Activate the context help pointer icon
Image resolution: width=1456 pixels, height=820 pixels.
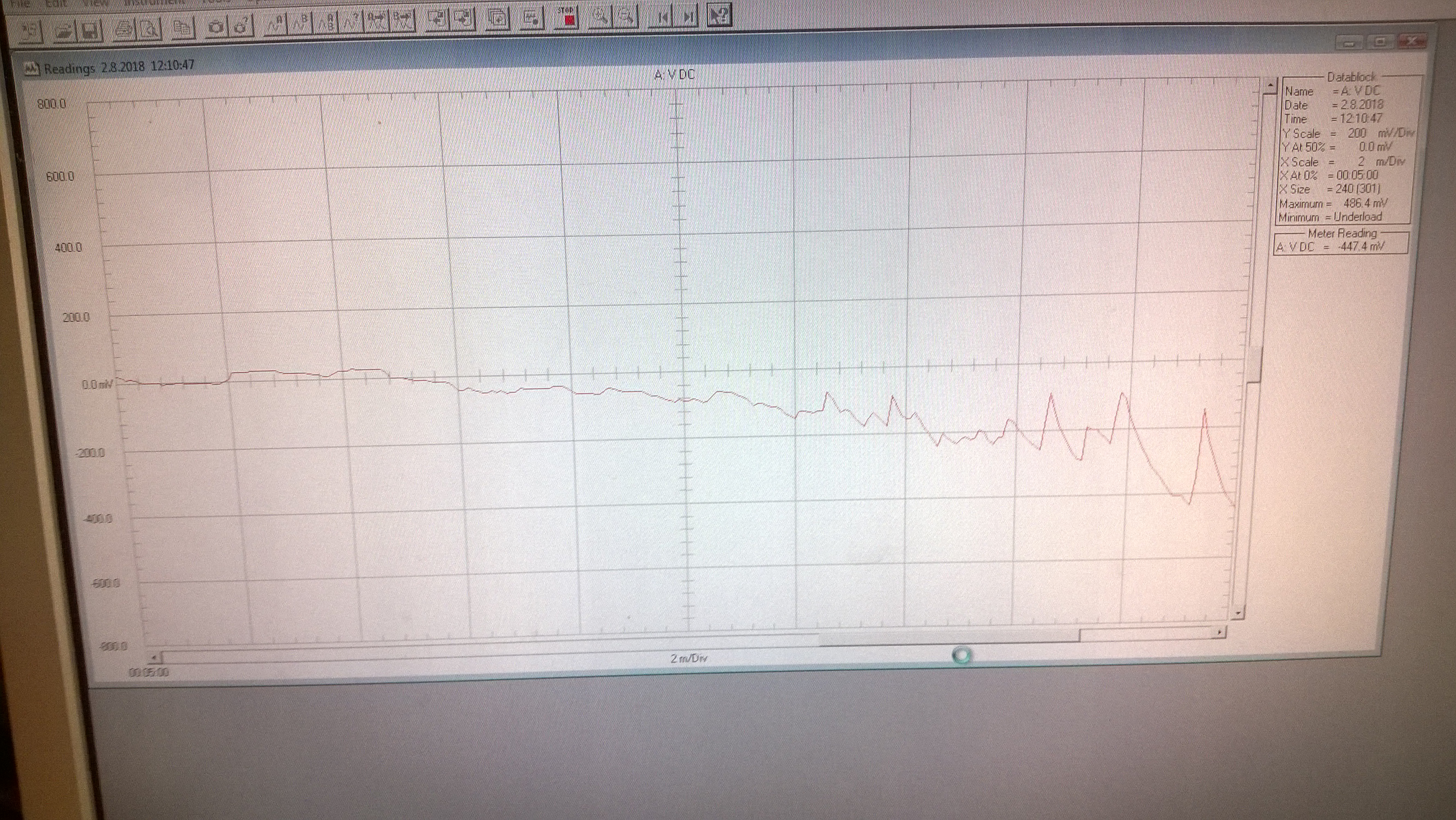pyautogui.click(x=719, y=15)
